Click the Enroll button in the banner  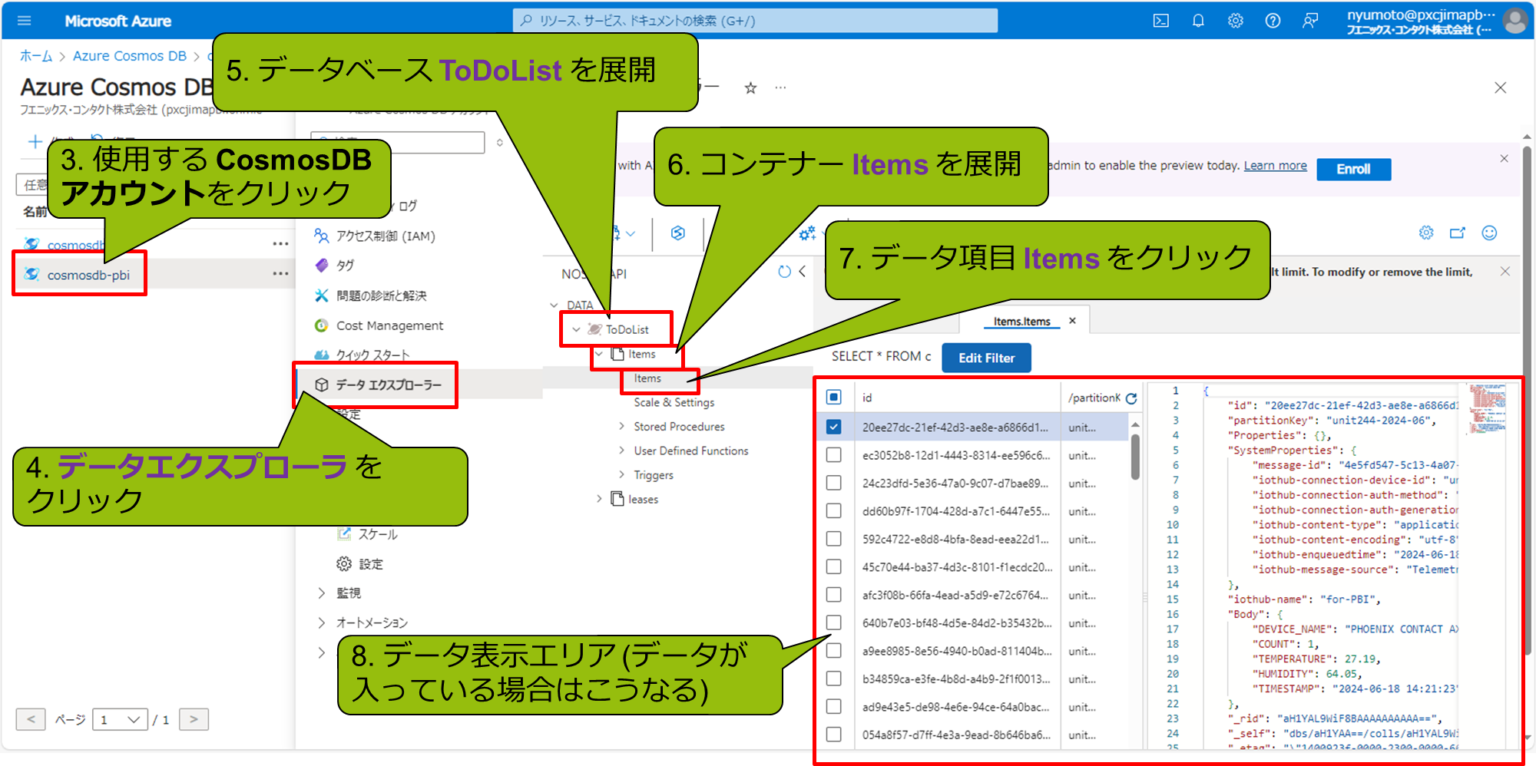1353,169
